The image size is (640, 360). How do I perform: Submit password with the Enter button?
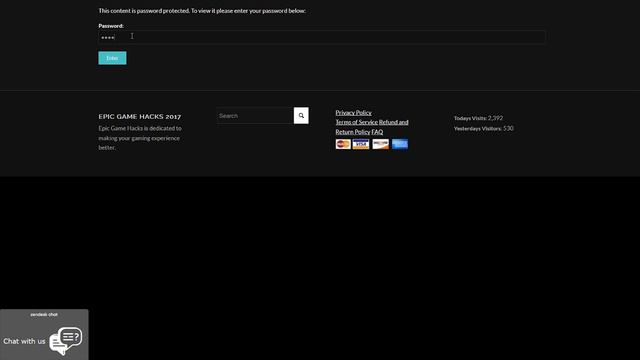pos(112,58)
